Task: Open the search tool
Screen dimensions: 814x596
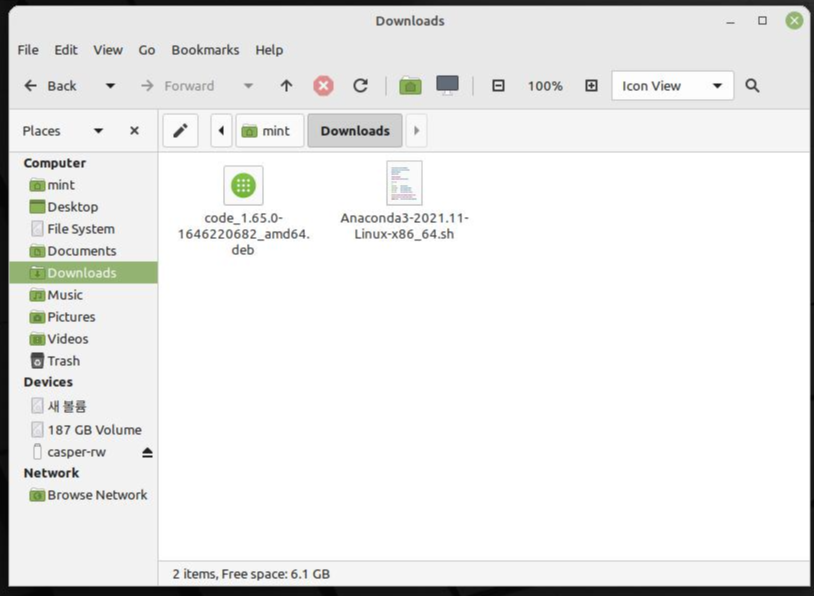Action: (x=752, y=86)
